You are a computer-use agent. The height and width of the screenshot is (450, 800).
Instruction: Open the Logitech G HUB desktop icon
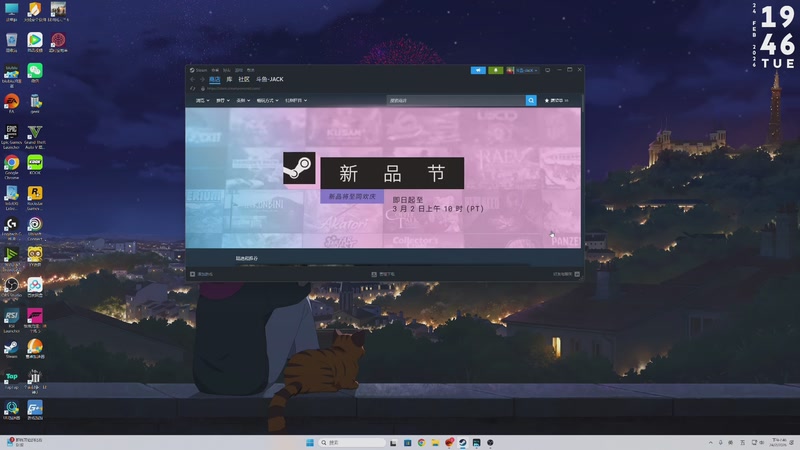click(x=12, y=229)
